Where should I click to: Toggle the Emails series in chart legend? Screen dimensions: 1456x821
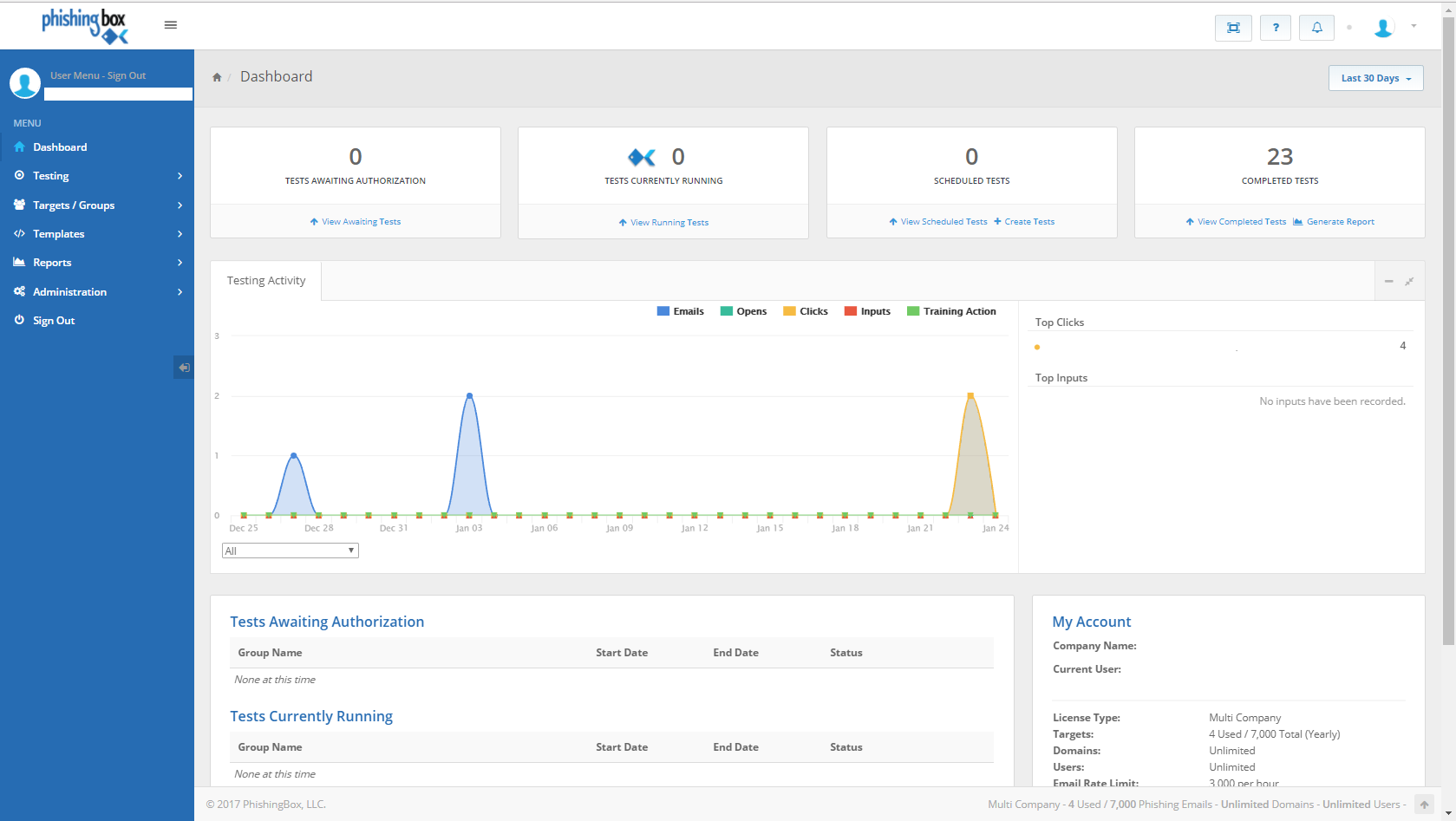pyautogui.click(x=681, y=311)
